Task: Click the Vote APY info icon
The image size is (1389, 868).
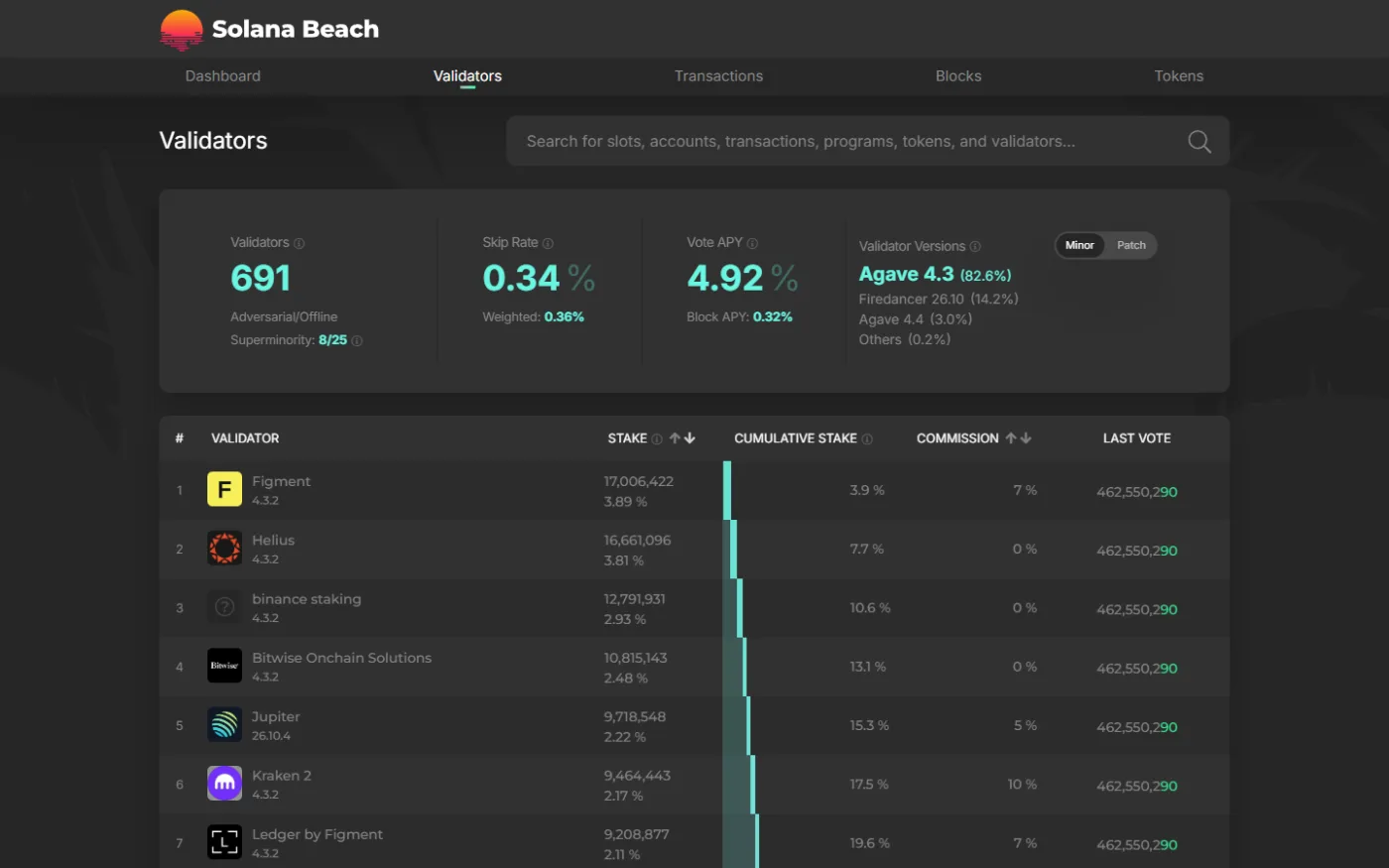Action: pos(752,243)
